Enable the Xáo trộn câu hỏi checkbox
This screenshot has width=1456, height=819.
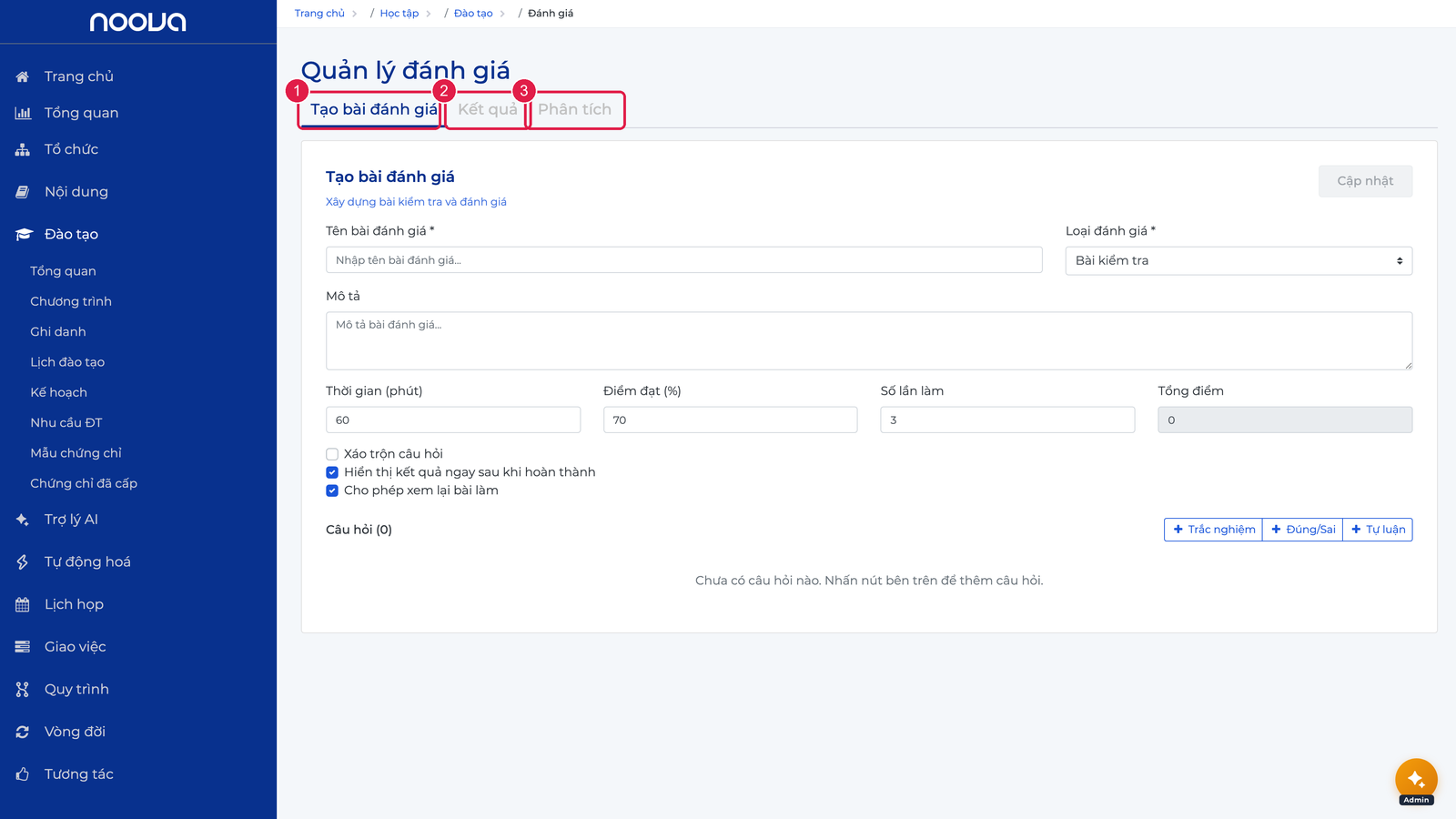(332, 454)
